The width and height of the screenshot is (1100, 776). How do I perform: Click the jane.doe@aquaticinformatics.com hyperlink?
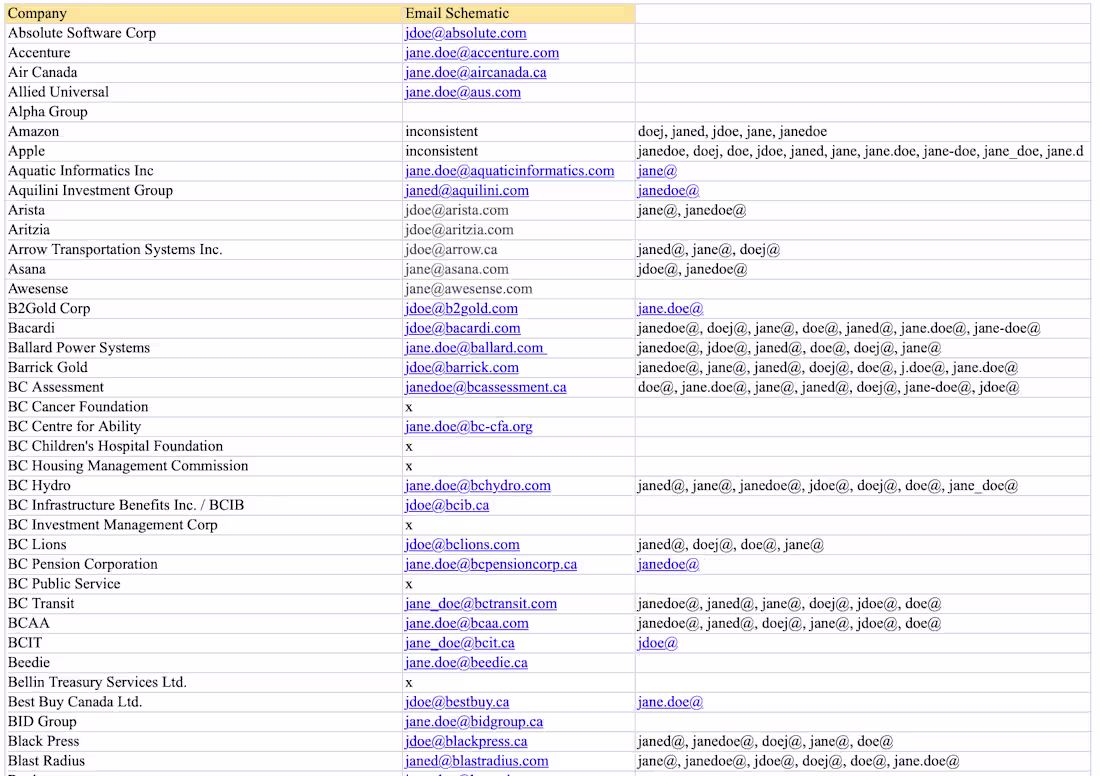[x=508, y=171]
